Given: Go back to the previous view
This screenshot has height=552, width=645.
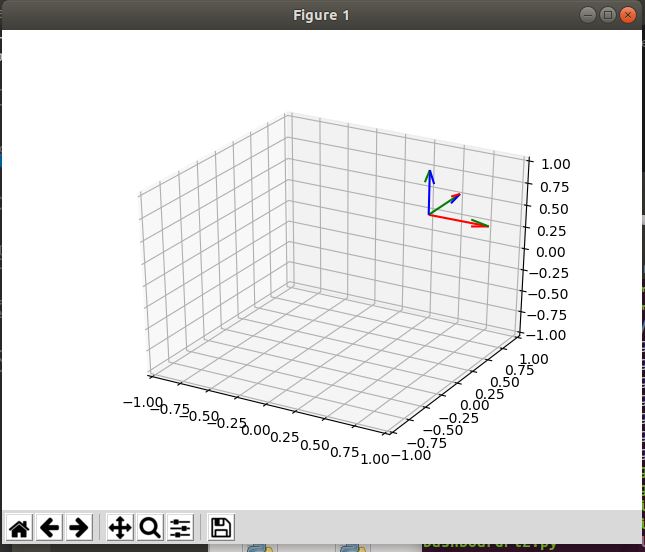Looking at the screenshot, I should (x=49, y=527).
